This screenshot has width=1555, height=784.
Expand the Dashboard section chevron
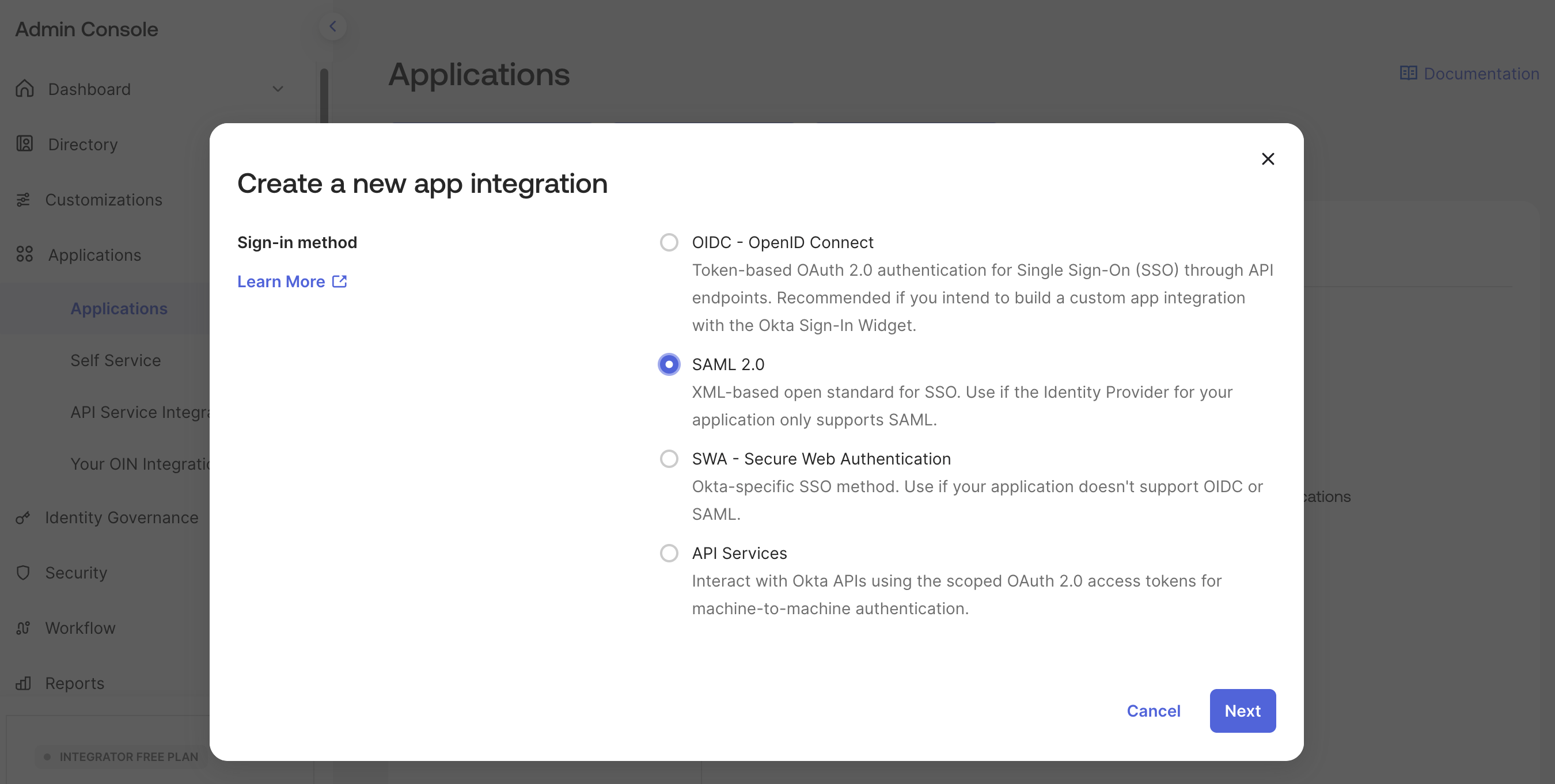click(278, 89)
